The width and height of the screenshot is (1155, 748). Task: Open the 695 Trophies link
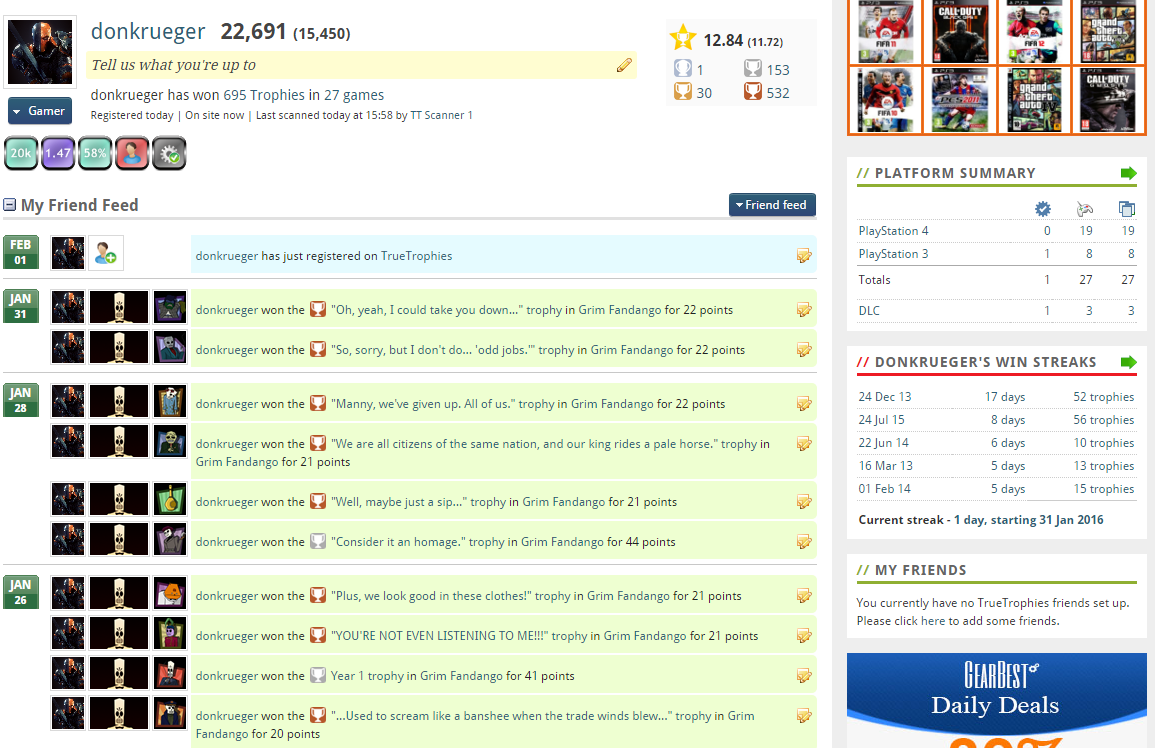tap(264, 95)
